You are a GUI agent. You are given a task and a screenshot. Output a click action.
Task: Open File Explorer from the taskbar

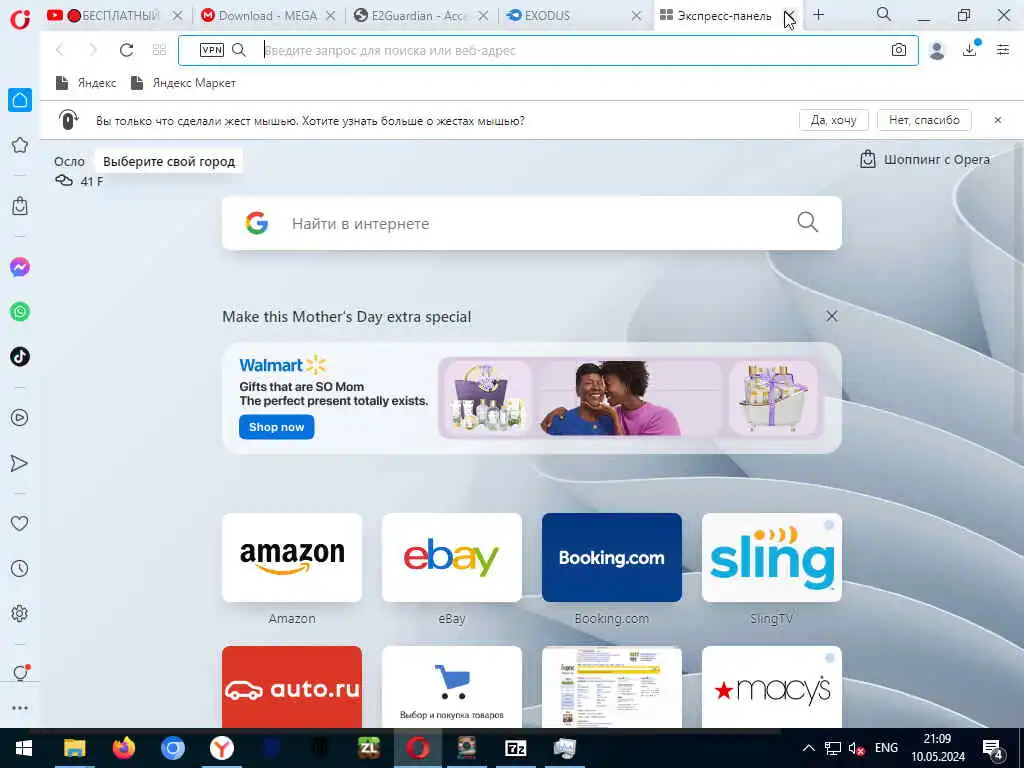[x=74, y=748]
